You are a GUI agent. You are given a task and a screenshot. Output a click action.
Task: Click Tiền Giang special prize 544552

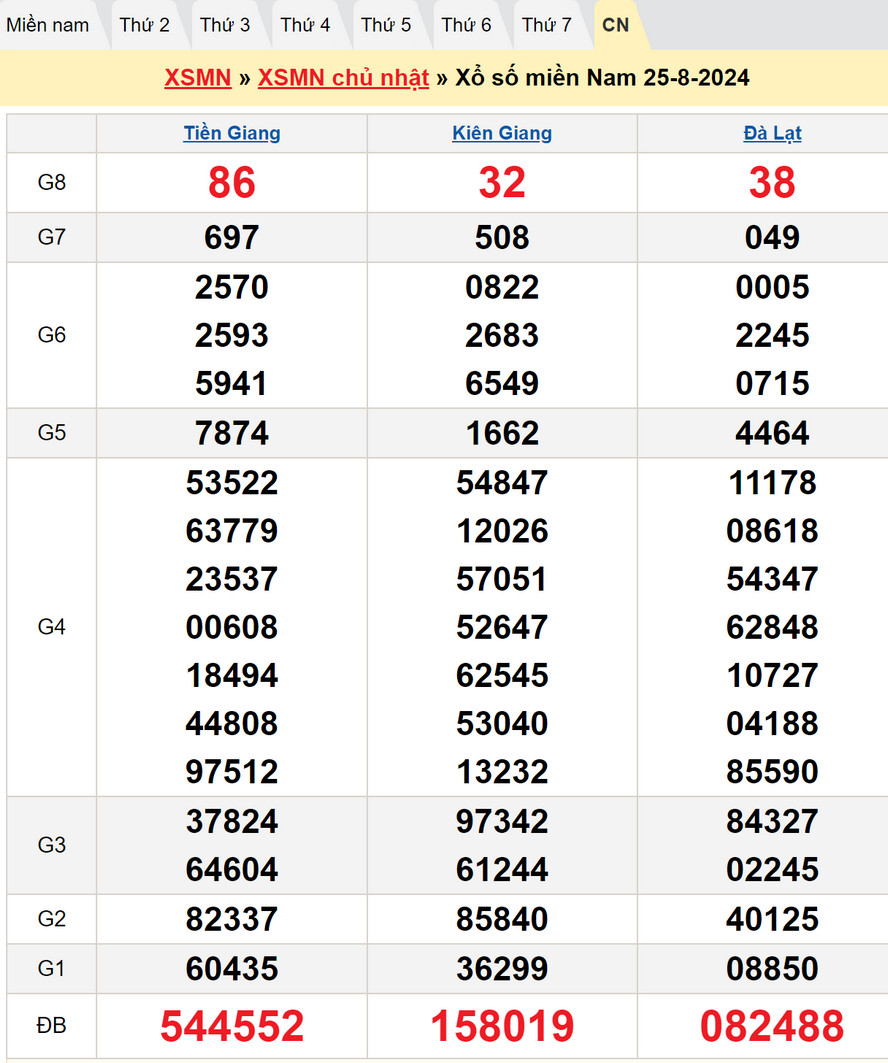[232, 1026]
